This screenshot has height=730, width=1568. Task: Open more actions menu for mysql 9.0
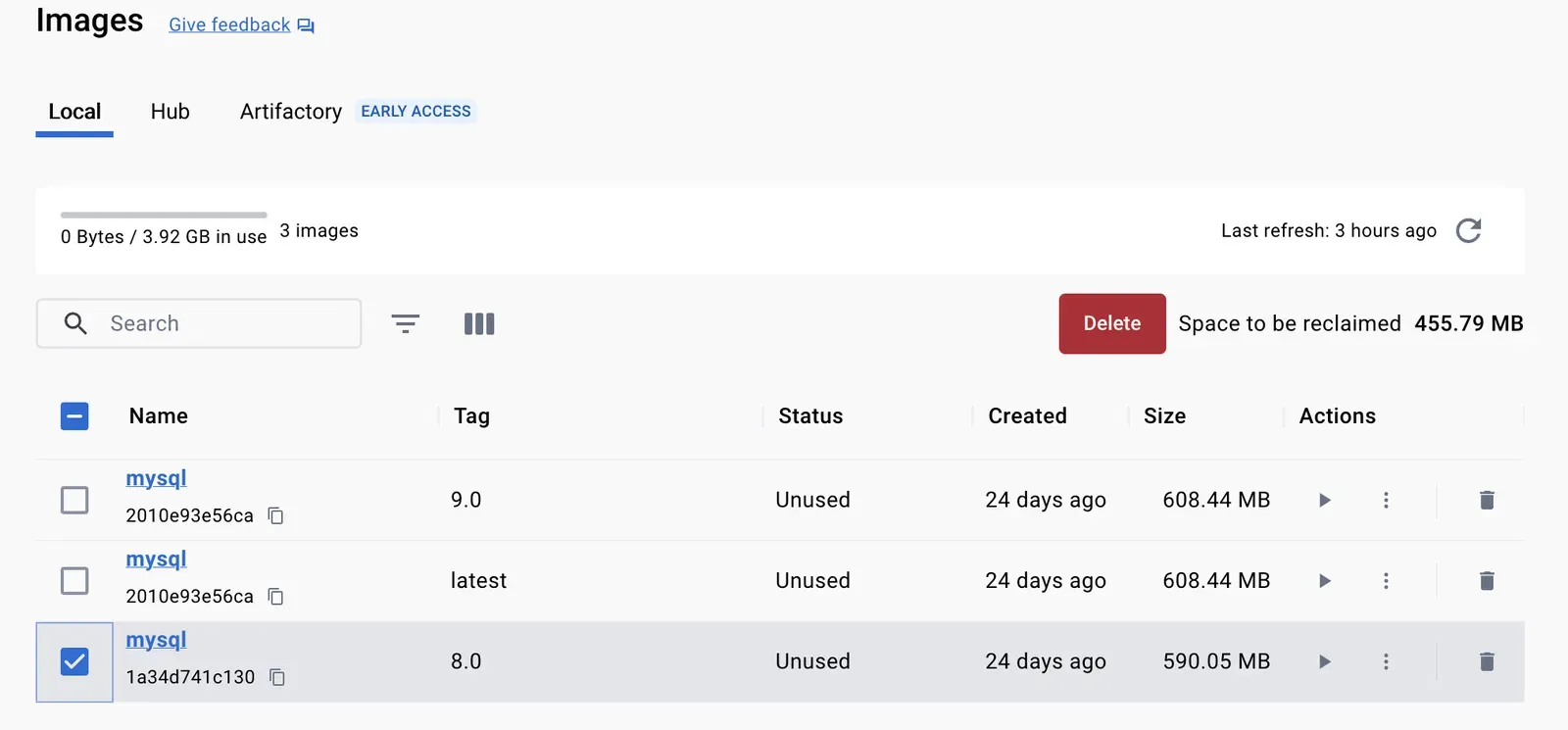(x=1386, y=500)
